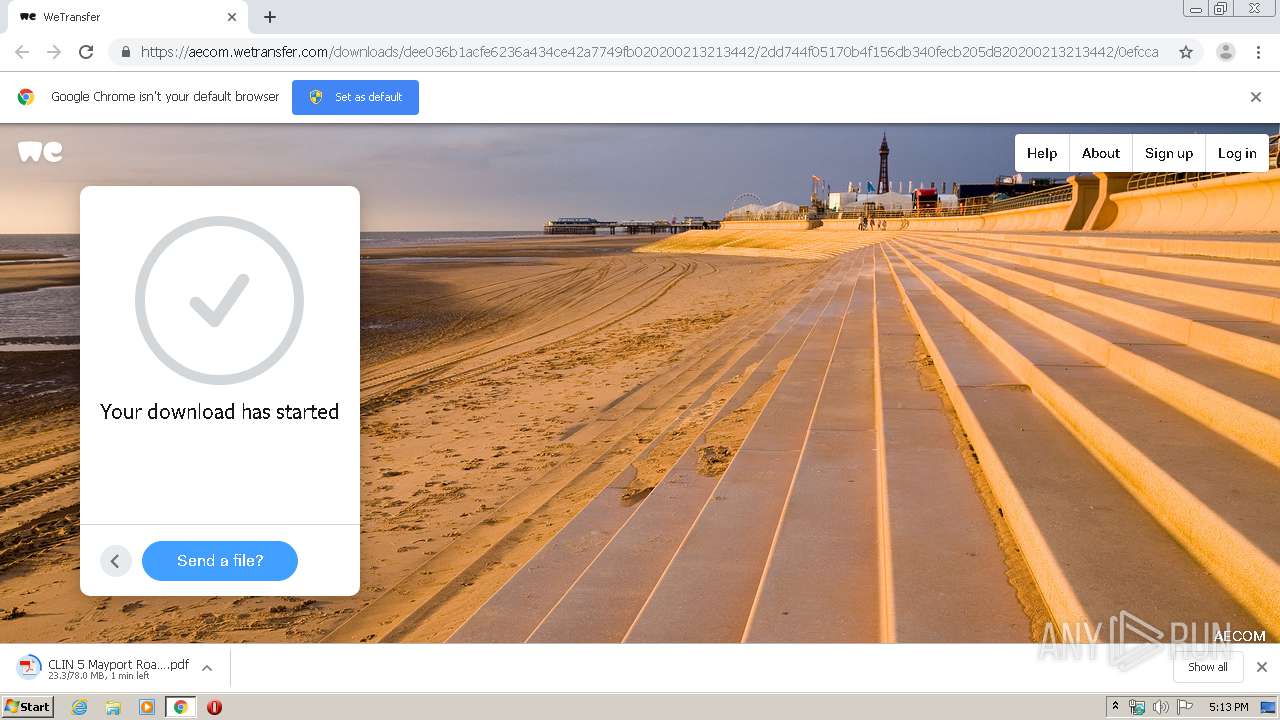Dismiss the default browser notification bar
Screen dimensions: 1280x720
1256,97
